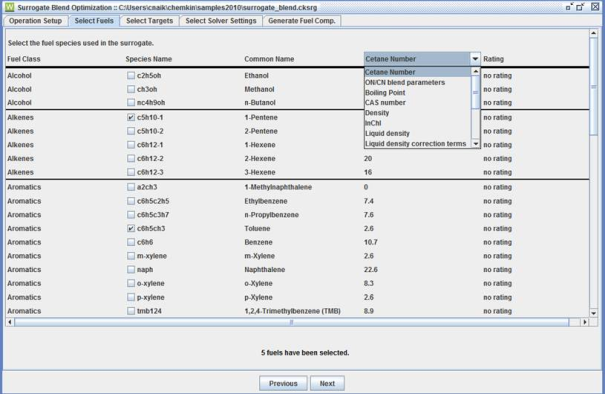Screen dimensions: 605x394
Task: Click the Next button
Action: tap(327, 383)
